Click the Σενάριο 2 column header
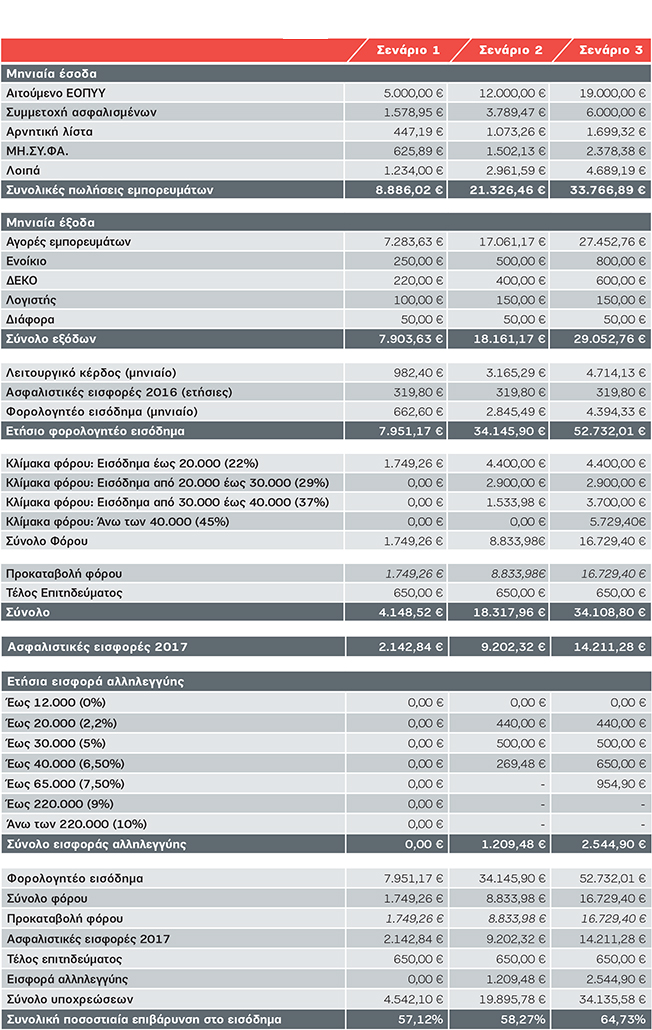 coord(510,50)
